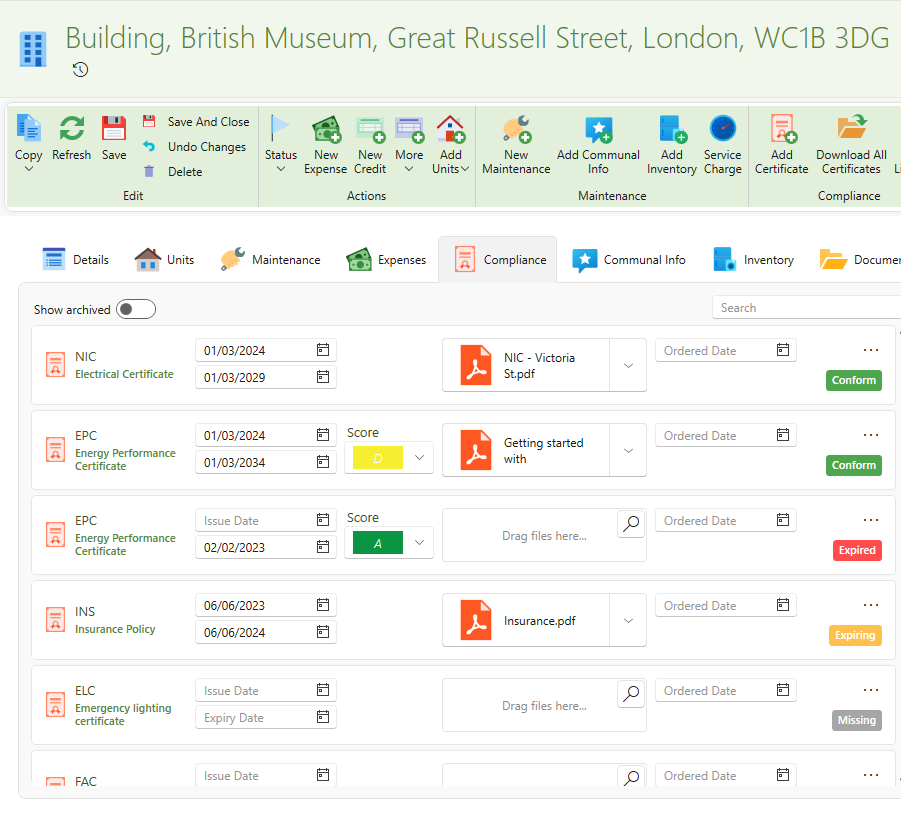
Task: Click the New Maintenance icon
Action: (x=516, y=129)
